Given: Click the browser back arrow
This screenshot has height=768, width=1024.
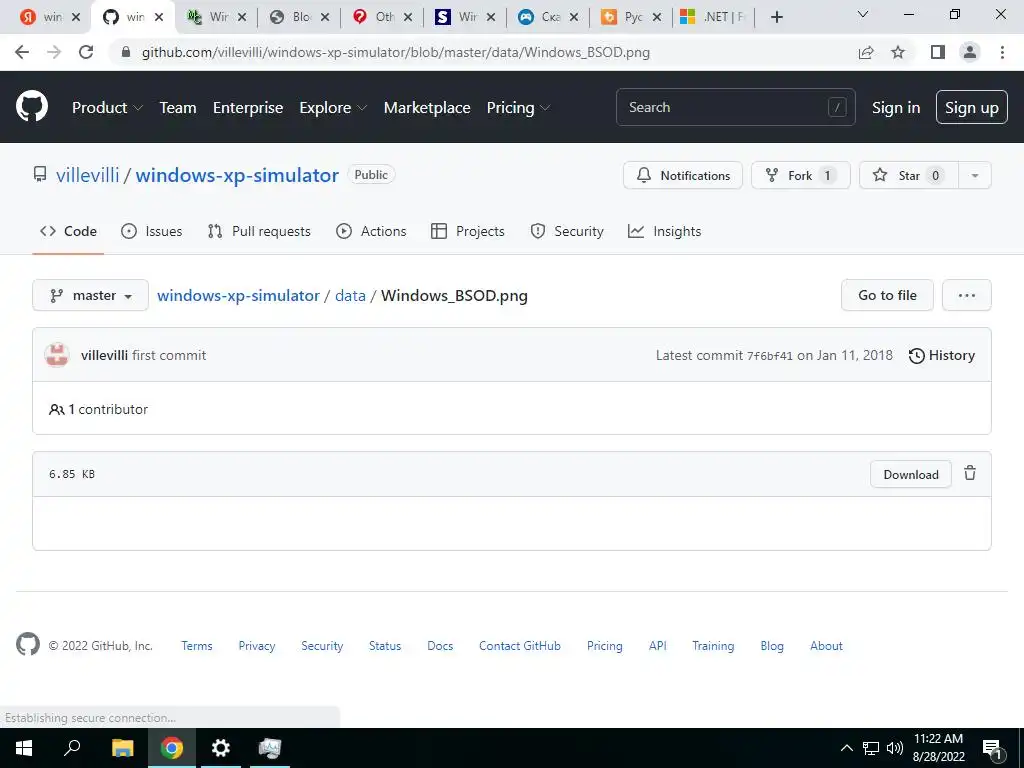Looking at the screenshot, I should [x=22, y=52].
